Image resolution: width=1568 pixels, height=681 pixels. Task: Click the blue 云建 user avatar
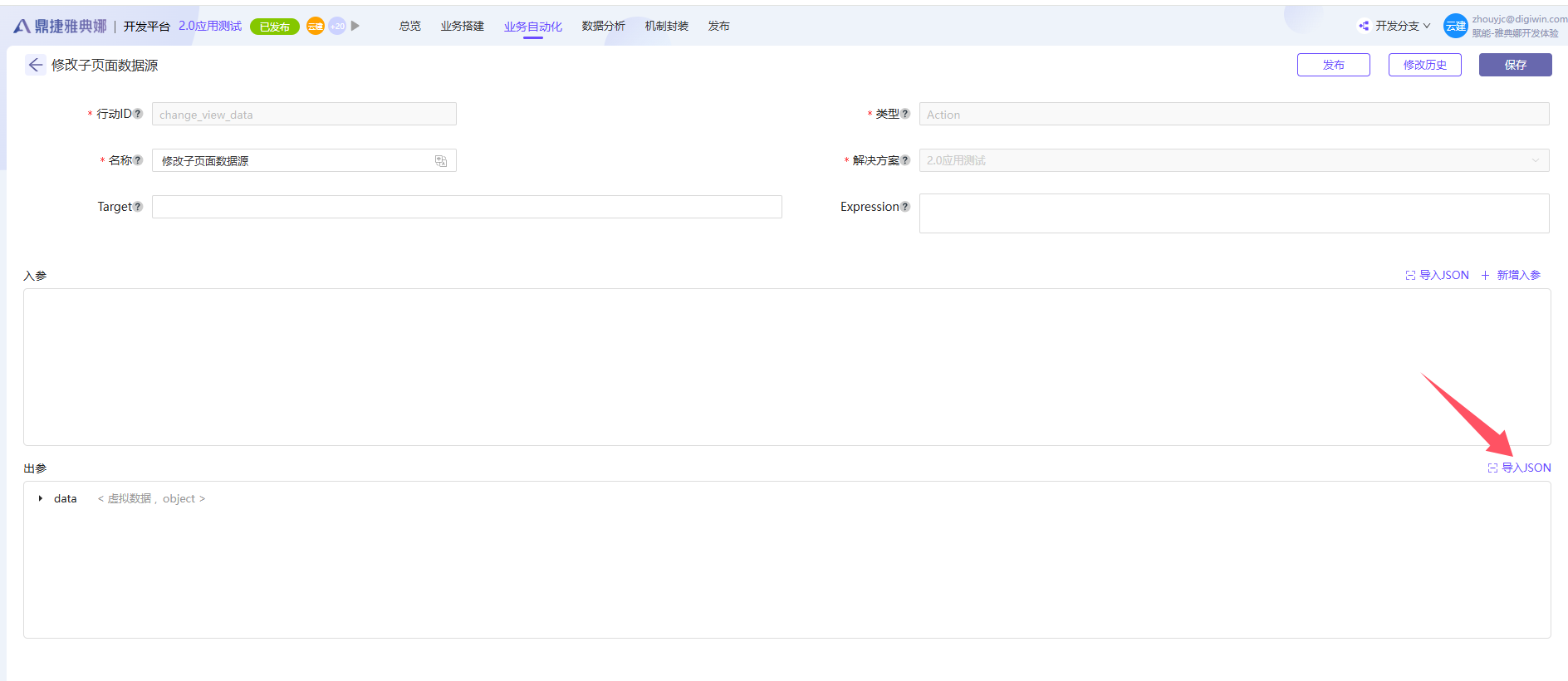[x=1456, y=26]
